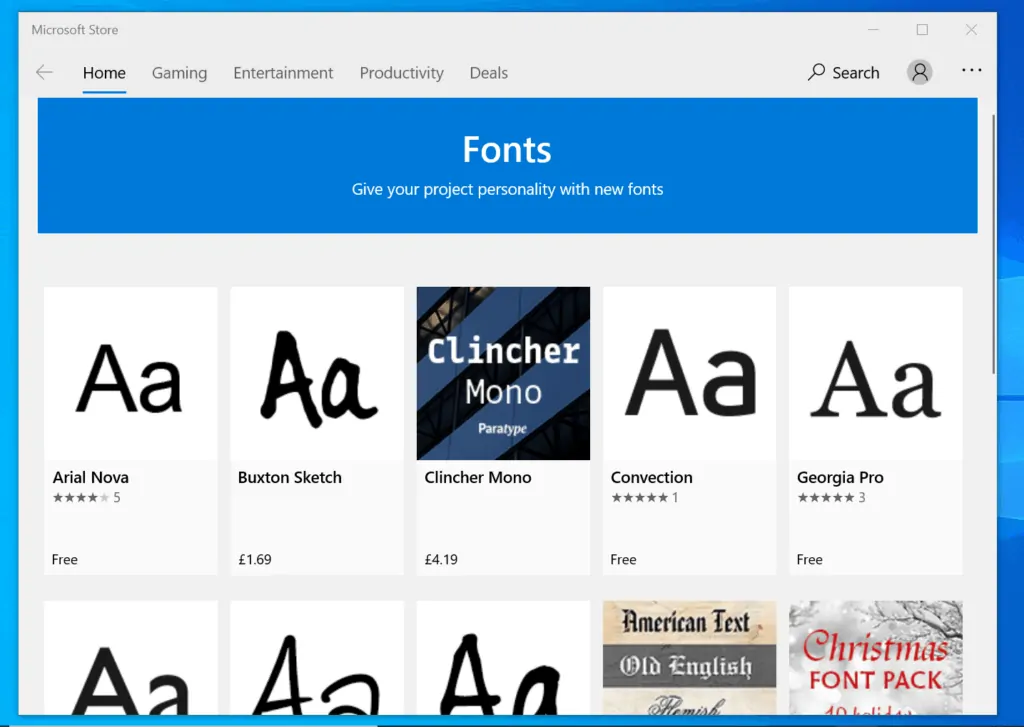This screenshot has height=727, width=1024.
Task: Open the Deals section
Action: click(x=488, y=73)
